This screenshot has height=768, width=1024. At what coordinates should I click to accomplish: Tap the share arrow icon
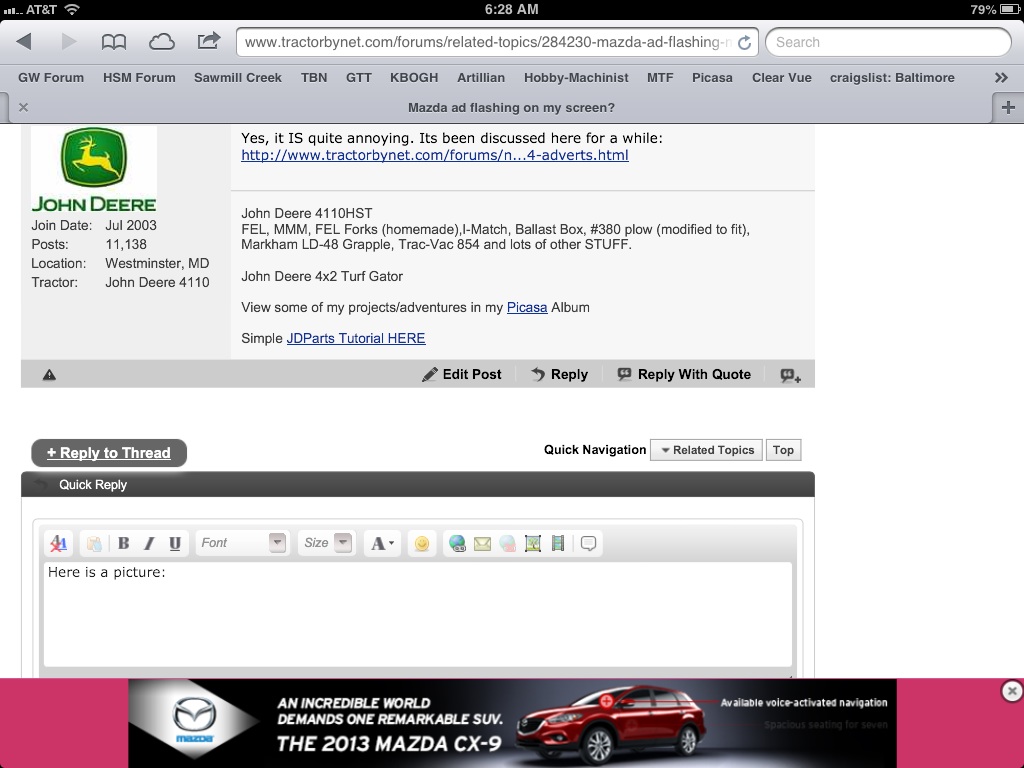209,41
